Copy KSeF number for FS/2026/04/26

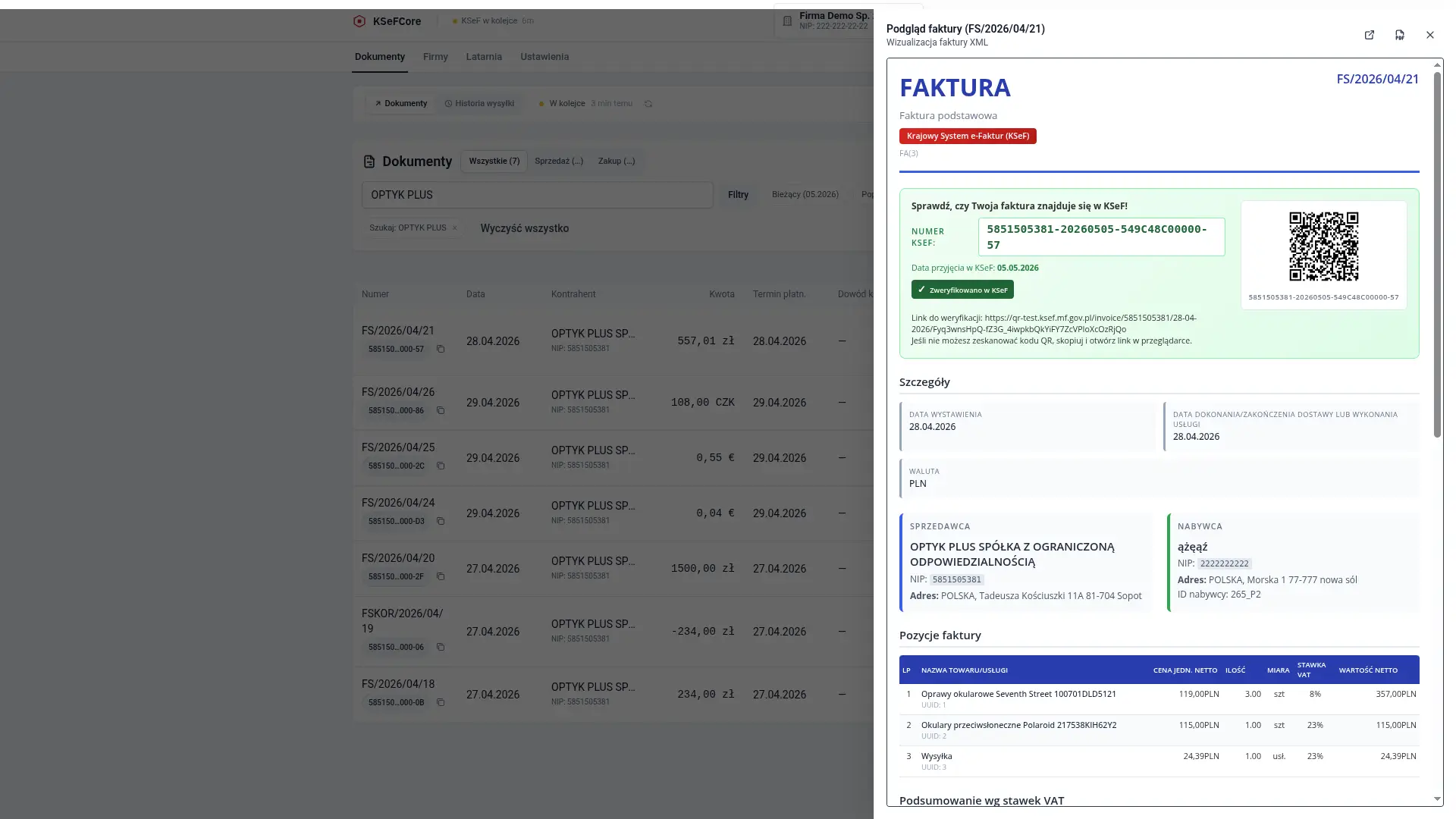click(441, 411)
